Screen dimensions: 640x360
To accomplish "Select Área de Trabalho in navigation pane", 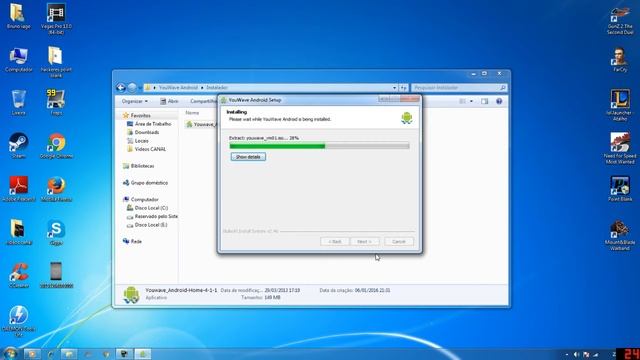I will (x=149, y=124).
